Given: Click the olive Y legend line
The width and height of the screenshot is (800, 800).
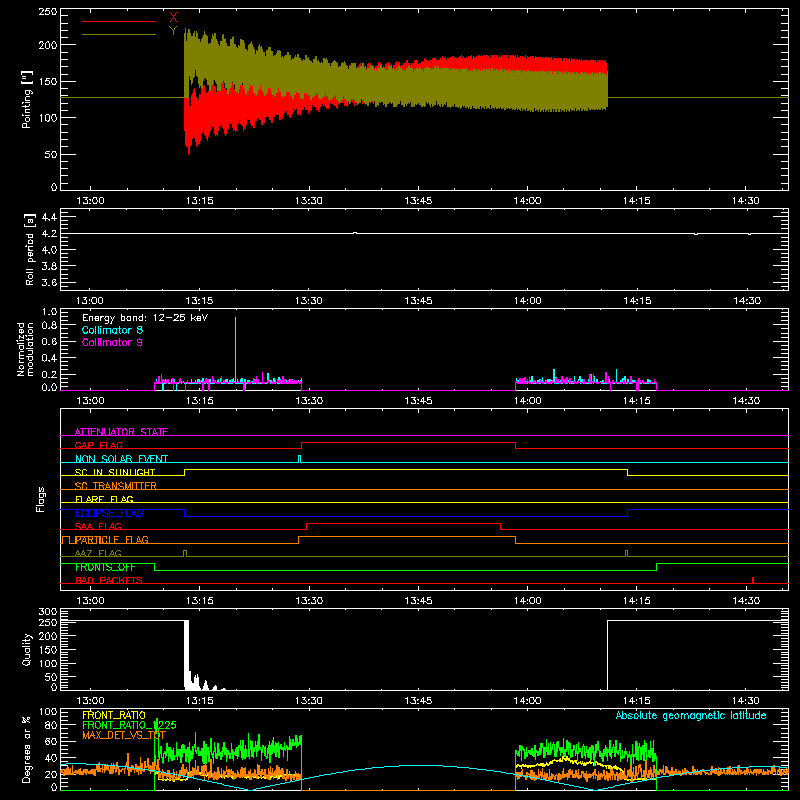Looking at the screenshot, I should tap(119, 34).
